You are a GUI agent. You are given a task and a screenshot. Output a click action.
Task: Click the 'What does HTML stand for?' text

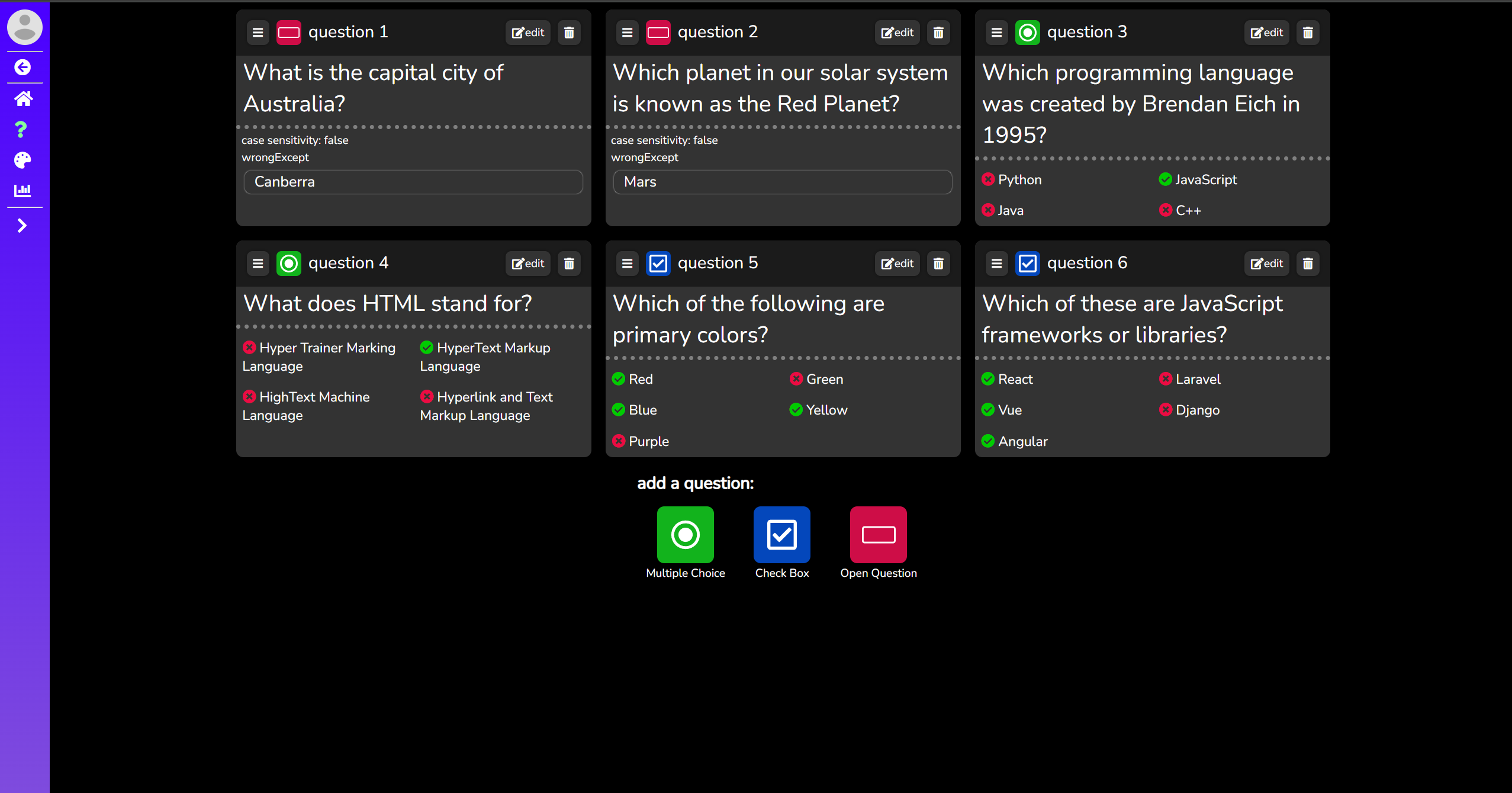388,303
